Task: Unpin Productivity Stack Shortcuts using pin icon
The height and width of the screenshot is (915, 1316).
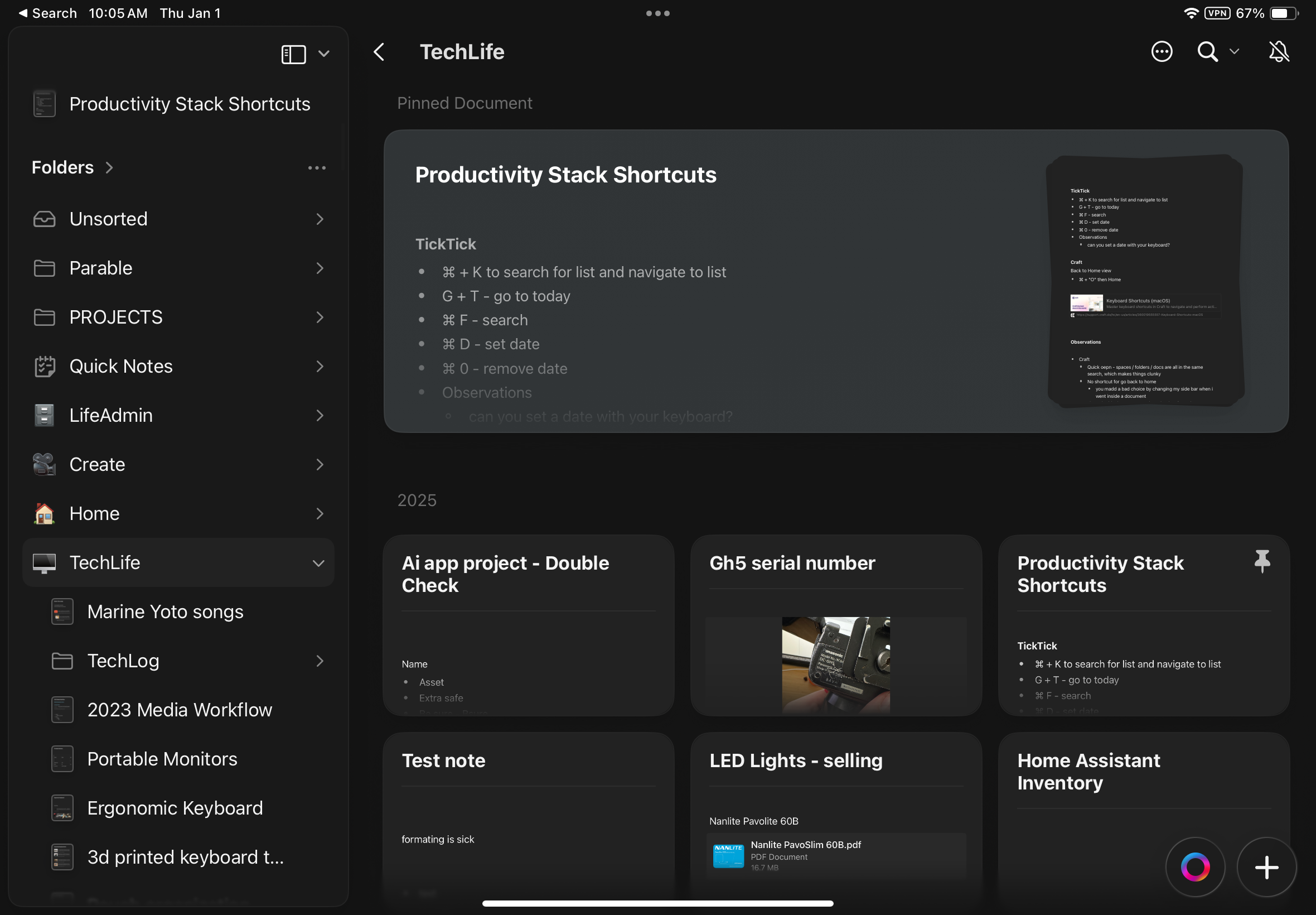Action: coord(1261,561)
